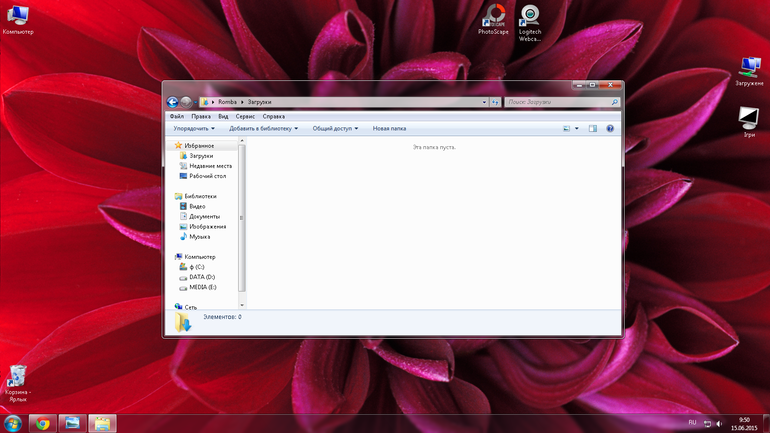Open the Logitech Webcam desktop icon
770x433 pixels.
tap(529, 15)
